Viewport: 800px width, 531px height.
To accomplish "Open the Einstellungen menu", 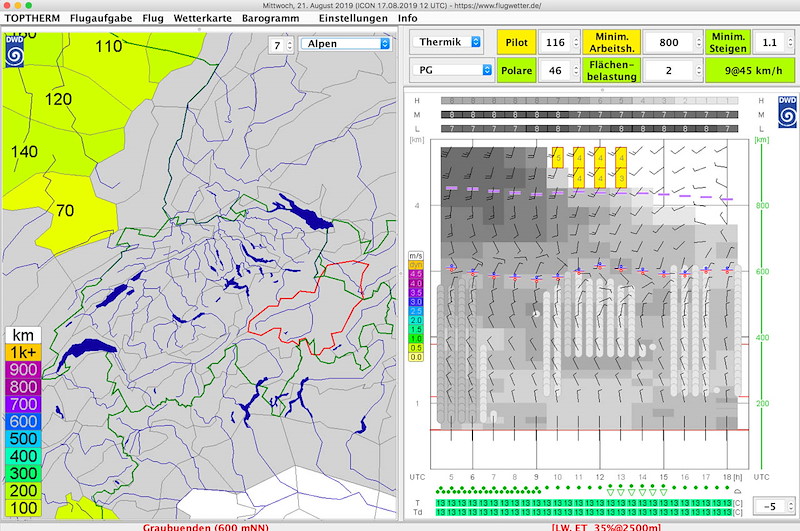I will pos(353,18).
